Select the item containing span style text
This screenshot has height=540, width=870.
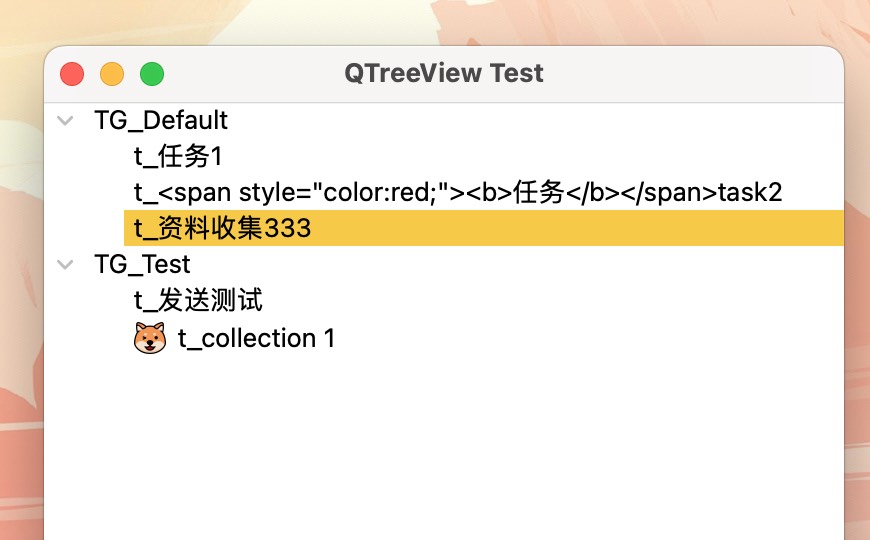tap(457, 193)
